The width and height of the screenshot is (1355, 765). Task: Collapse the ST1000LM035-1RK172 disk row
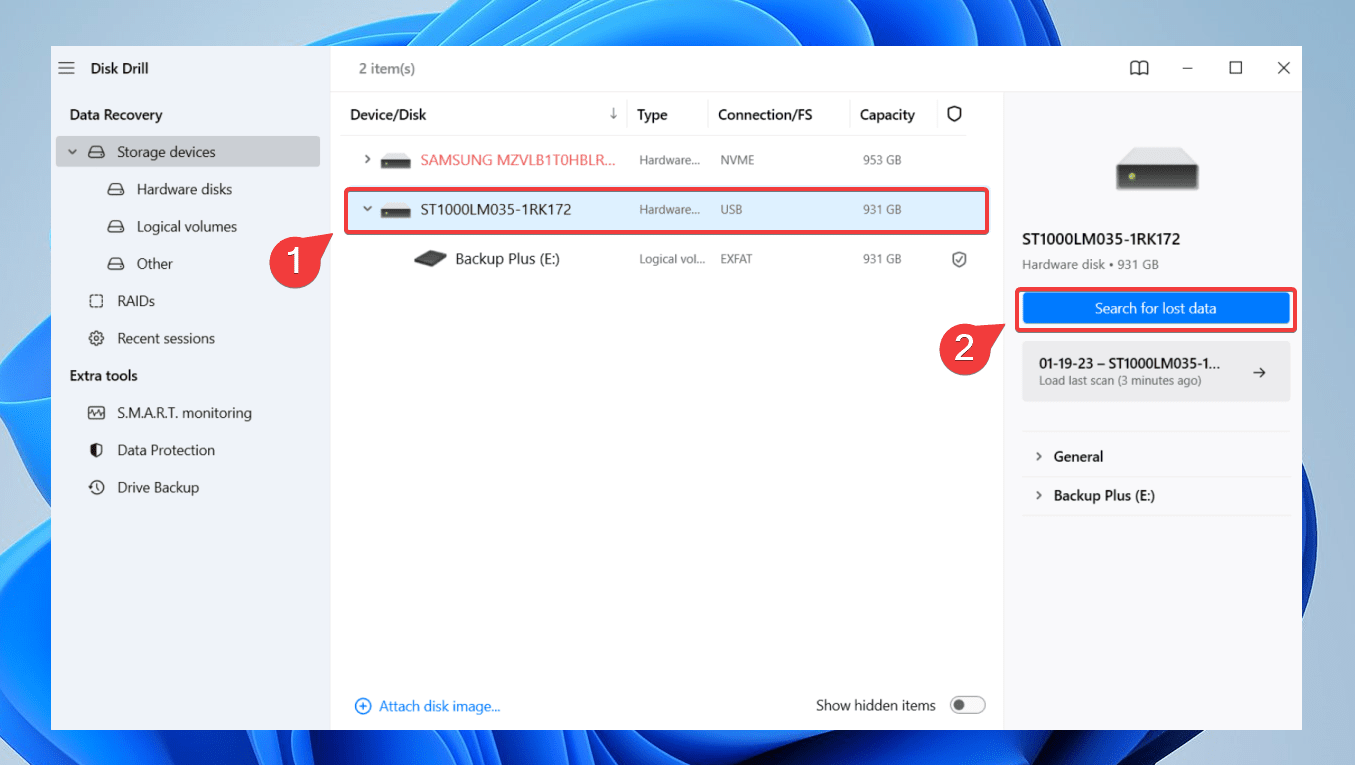pos(367,209)
